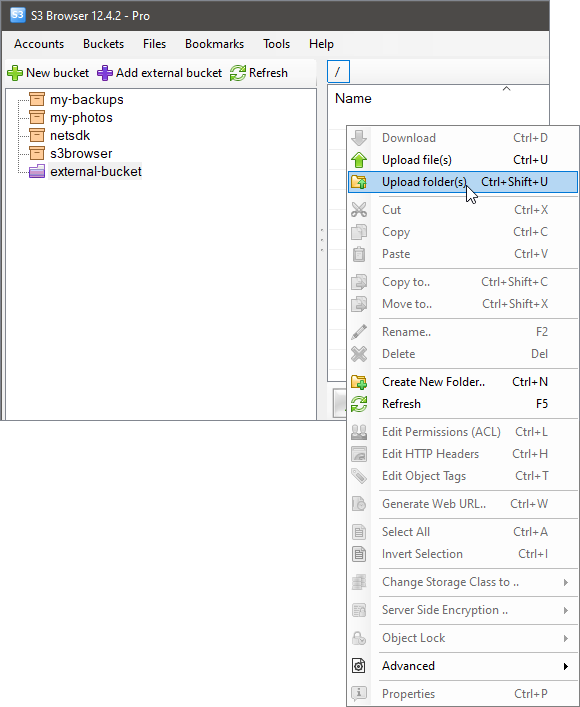The image size is (580, 707).
Task: Click the S3 Browser app icon in title bar
Action: (18, 15)
